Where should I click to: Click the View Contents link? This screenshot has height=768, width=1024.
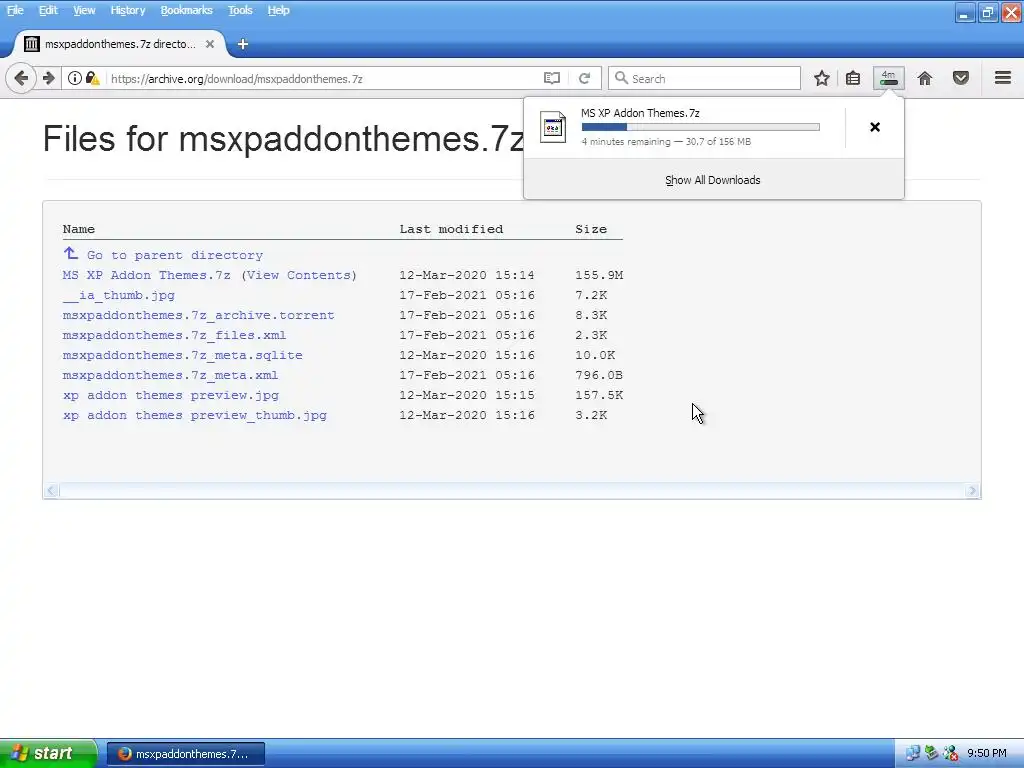[299, 275]
